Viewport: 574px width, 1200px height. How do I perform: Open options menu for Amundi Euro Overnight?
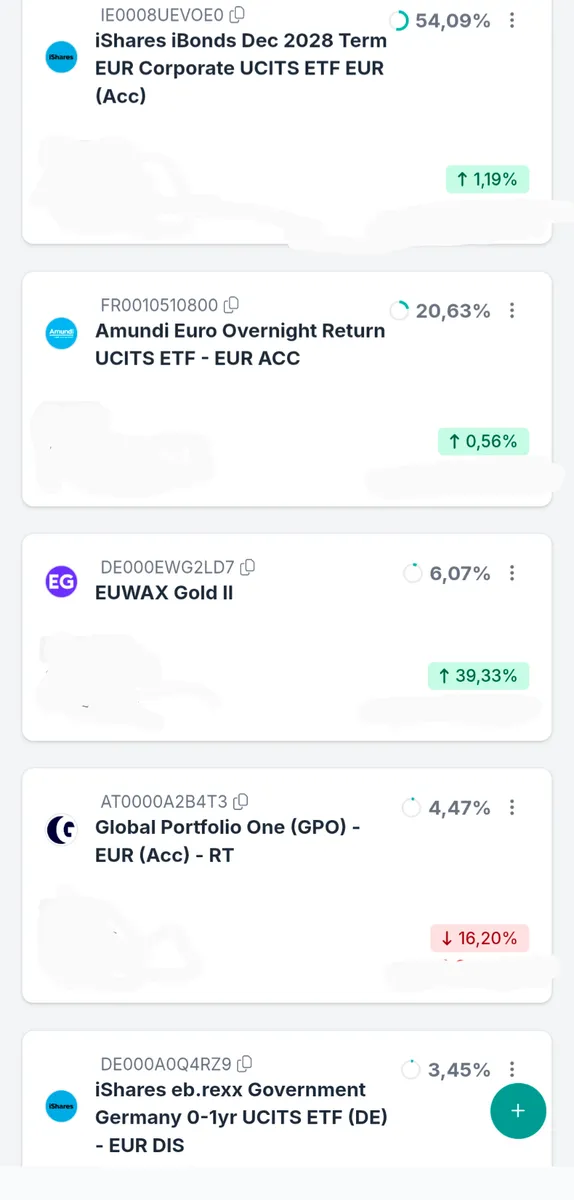512,311
